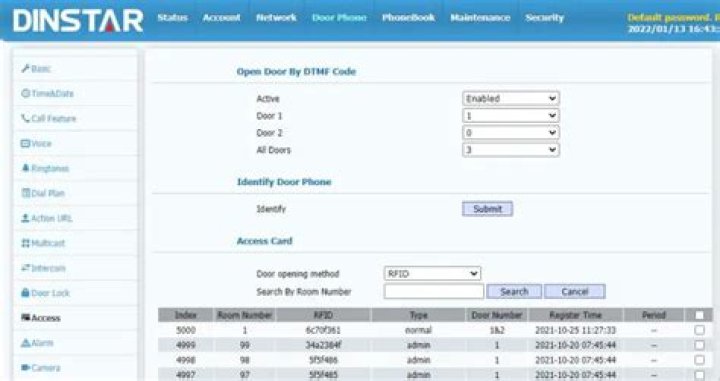Expand the Door 1 code dropdown
The image size is (720, 381).
(x=511, y=116)
